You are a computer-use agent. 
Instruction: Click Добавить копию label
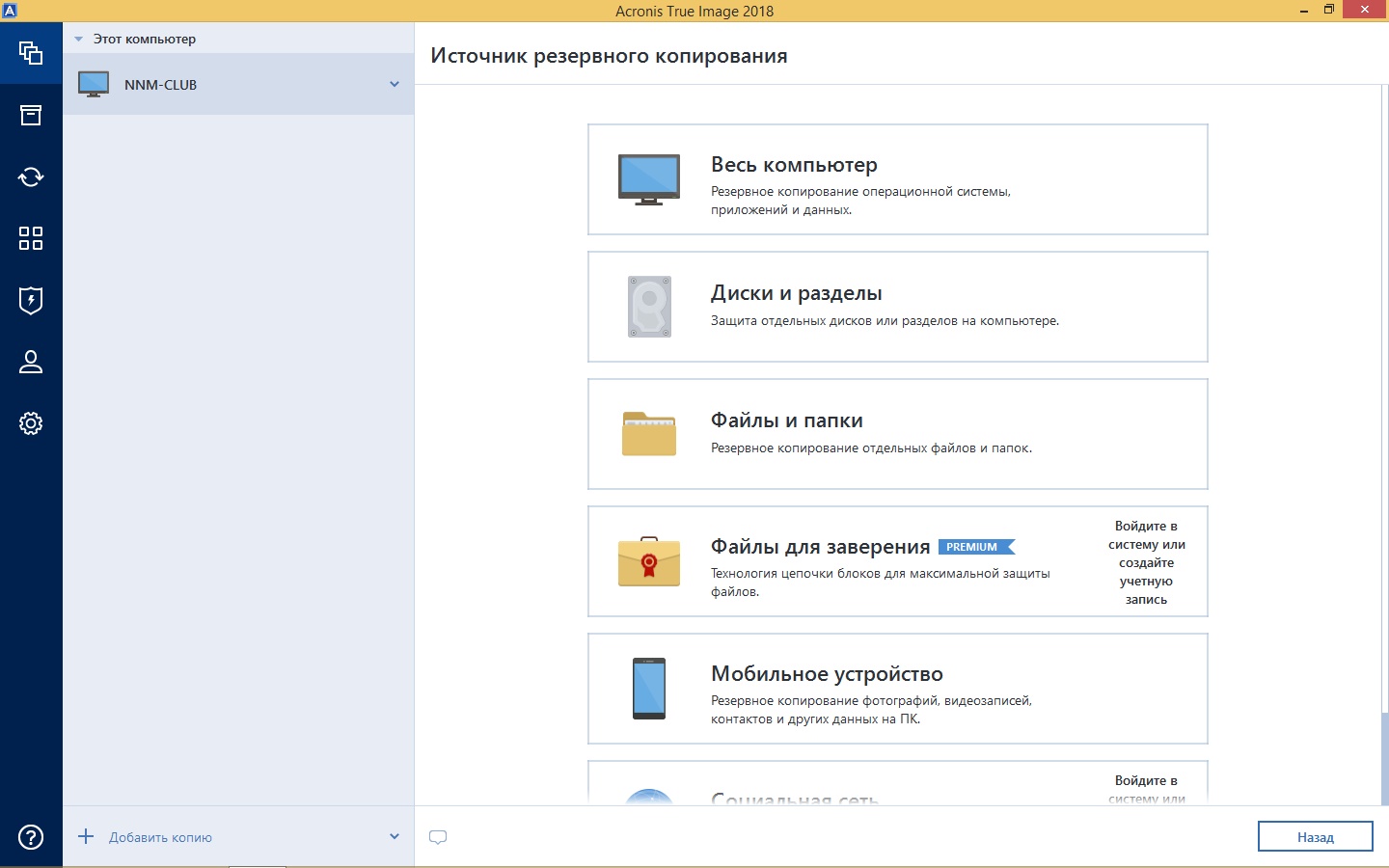[160, 837]
